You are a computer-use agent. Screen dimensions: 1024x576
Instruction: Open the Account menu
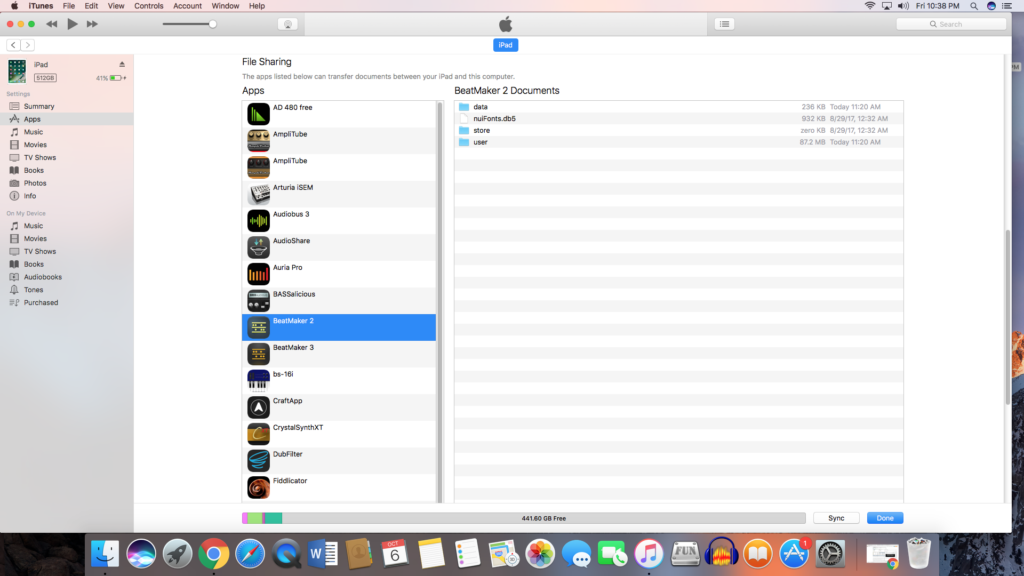tap(187, 6)
